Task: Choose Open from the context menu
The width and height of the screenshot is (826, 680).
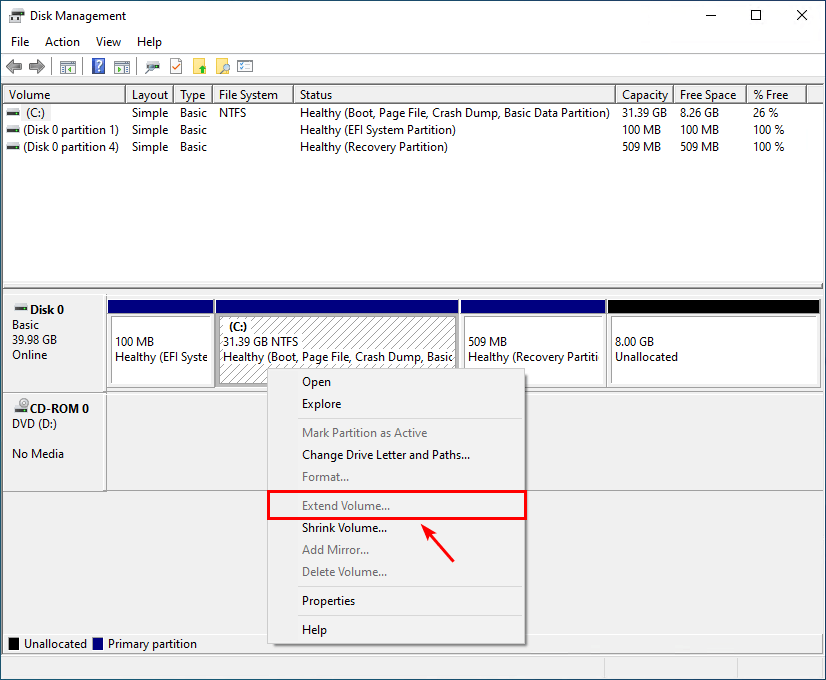Action: tap(396, 382)
